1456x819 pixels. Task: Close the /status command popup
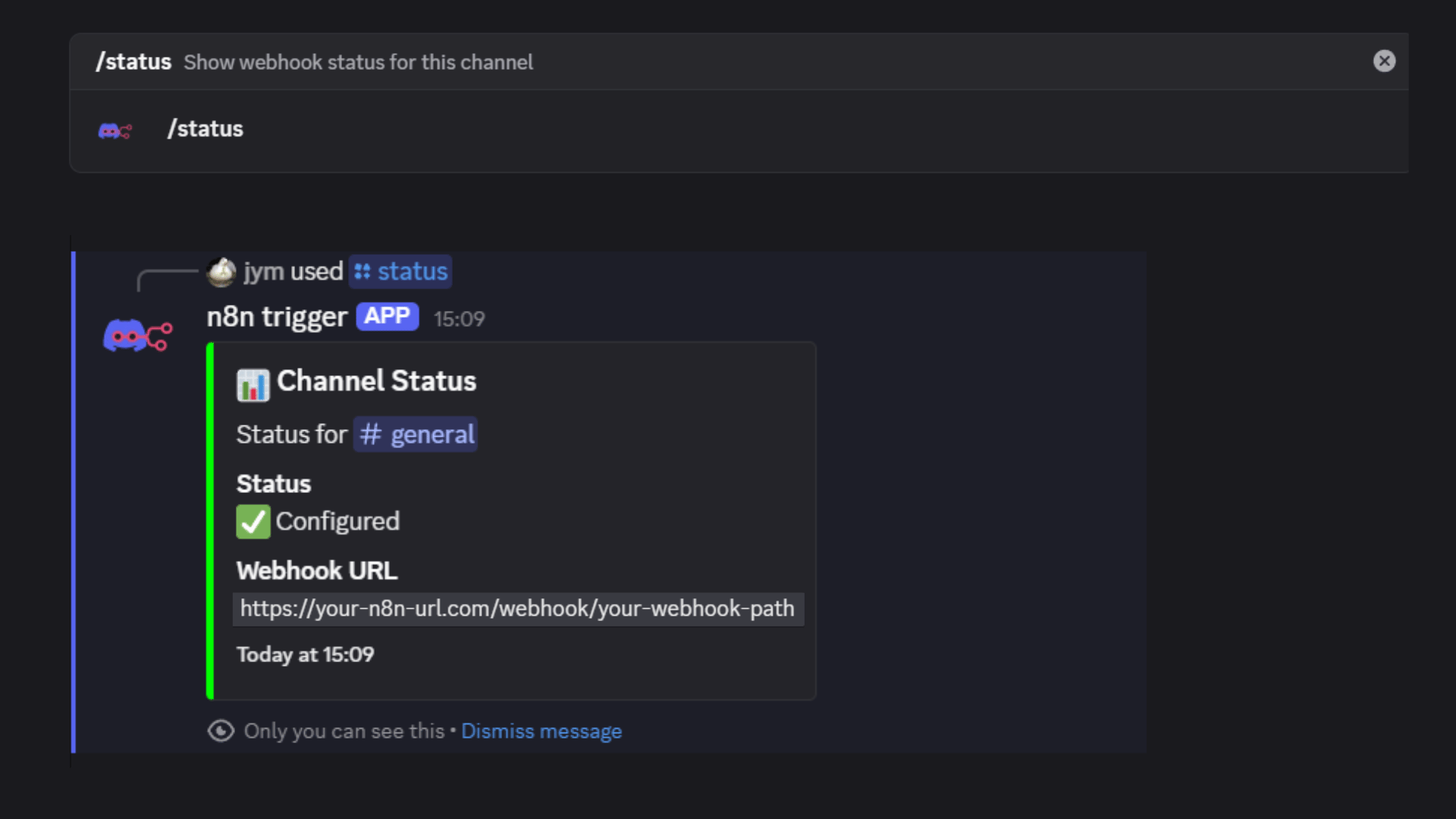[1384, 61]
